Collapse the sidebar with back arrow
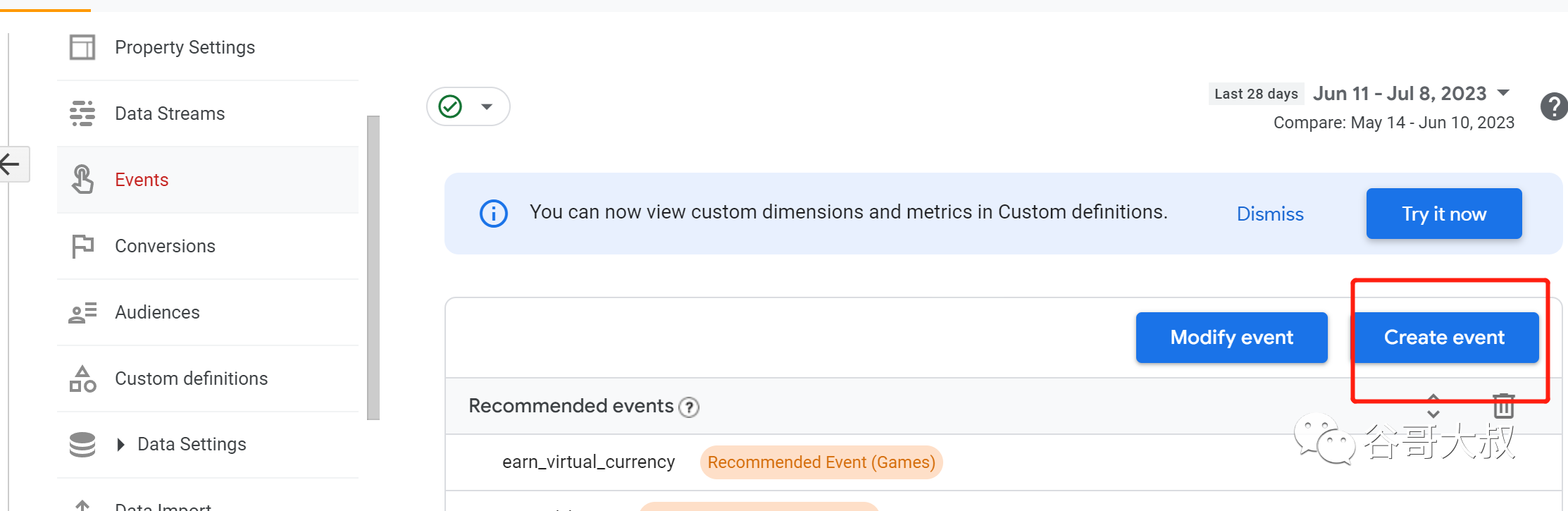 pyautogui.click(x=11, y=164)
